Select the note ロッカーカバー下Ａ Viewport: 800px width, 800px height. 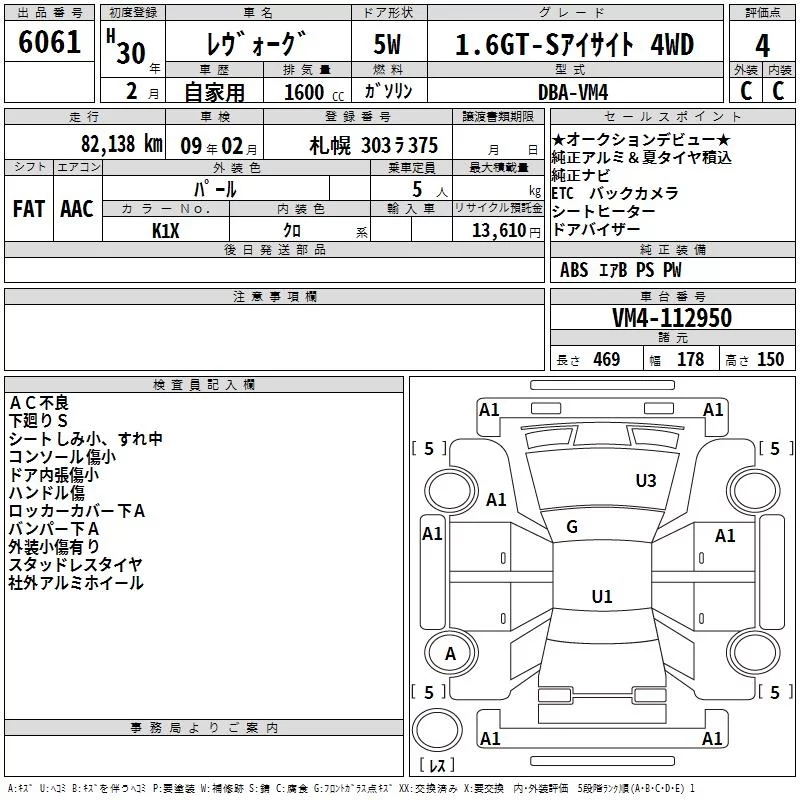77,511
